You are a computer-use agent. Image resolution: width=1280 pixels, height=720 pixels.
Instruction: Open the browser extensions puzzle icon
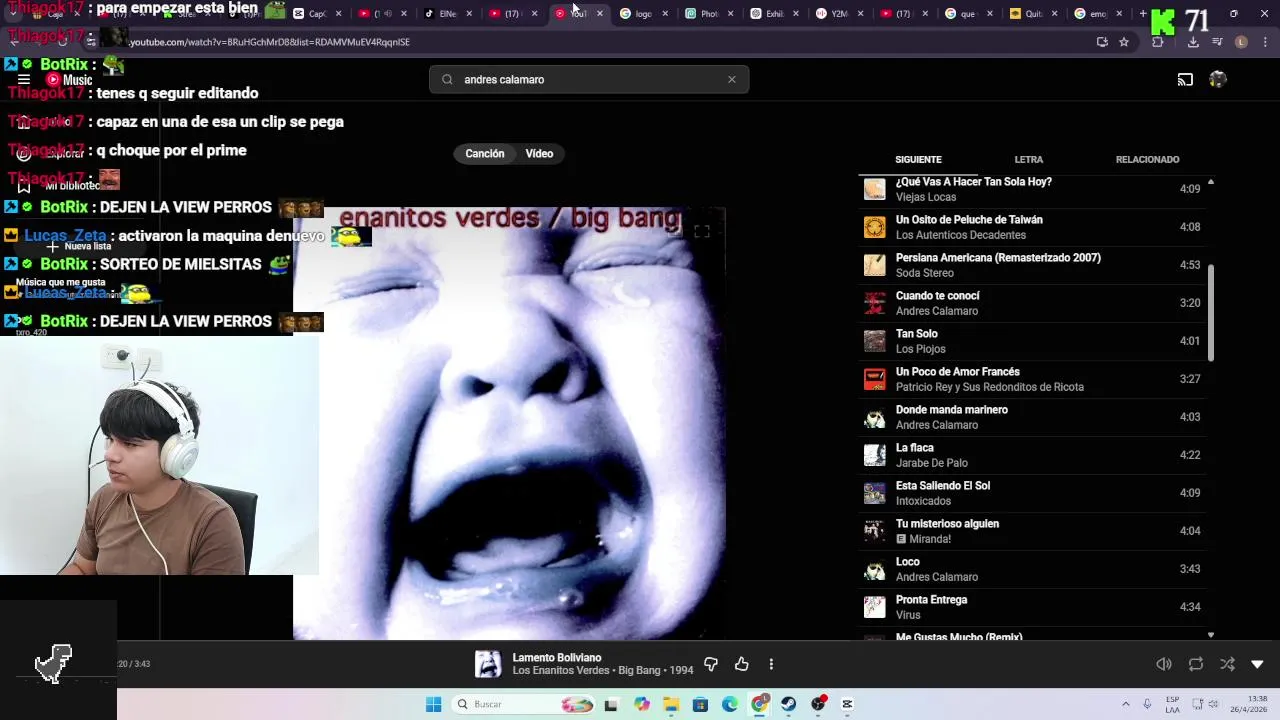(1158, 42)
